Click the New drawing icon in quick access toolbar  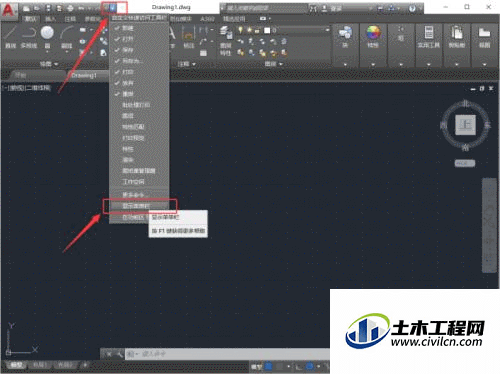[x=26, y=8]
